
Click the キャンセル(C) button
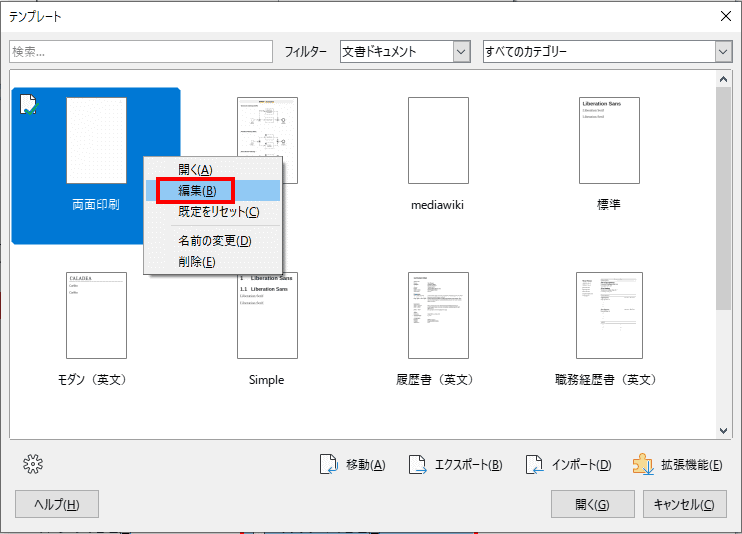pos(684,504)
